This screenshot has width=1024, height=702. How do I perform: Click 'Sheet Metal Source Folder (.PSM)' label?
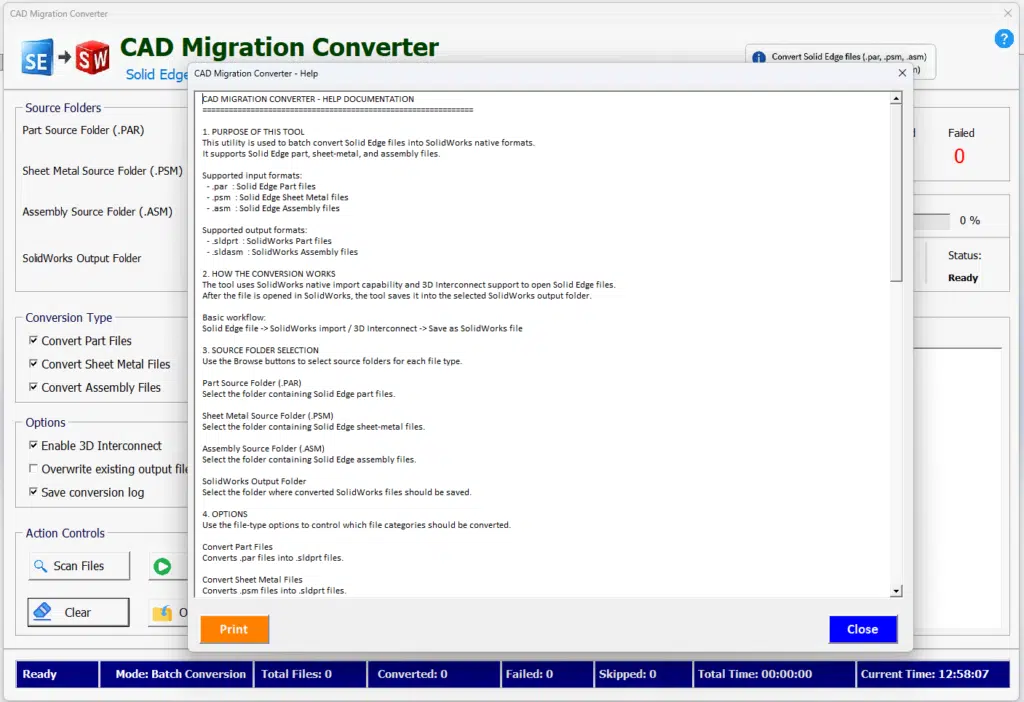[x=103, y=171]
